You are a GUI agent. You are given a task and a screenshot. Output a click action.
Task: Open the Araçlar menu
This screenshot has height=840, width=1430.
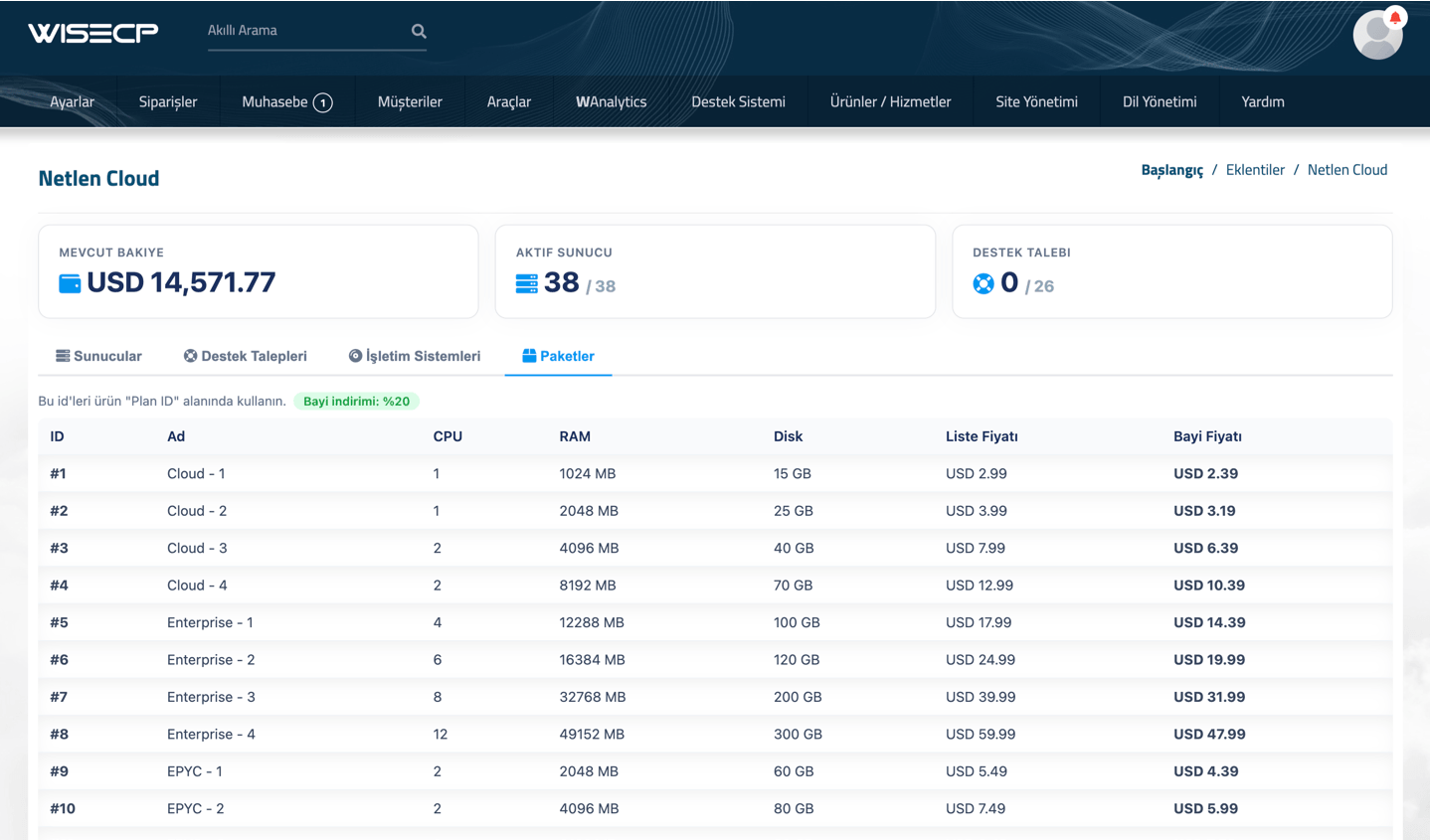point(509,101)
